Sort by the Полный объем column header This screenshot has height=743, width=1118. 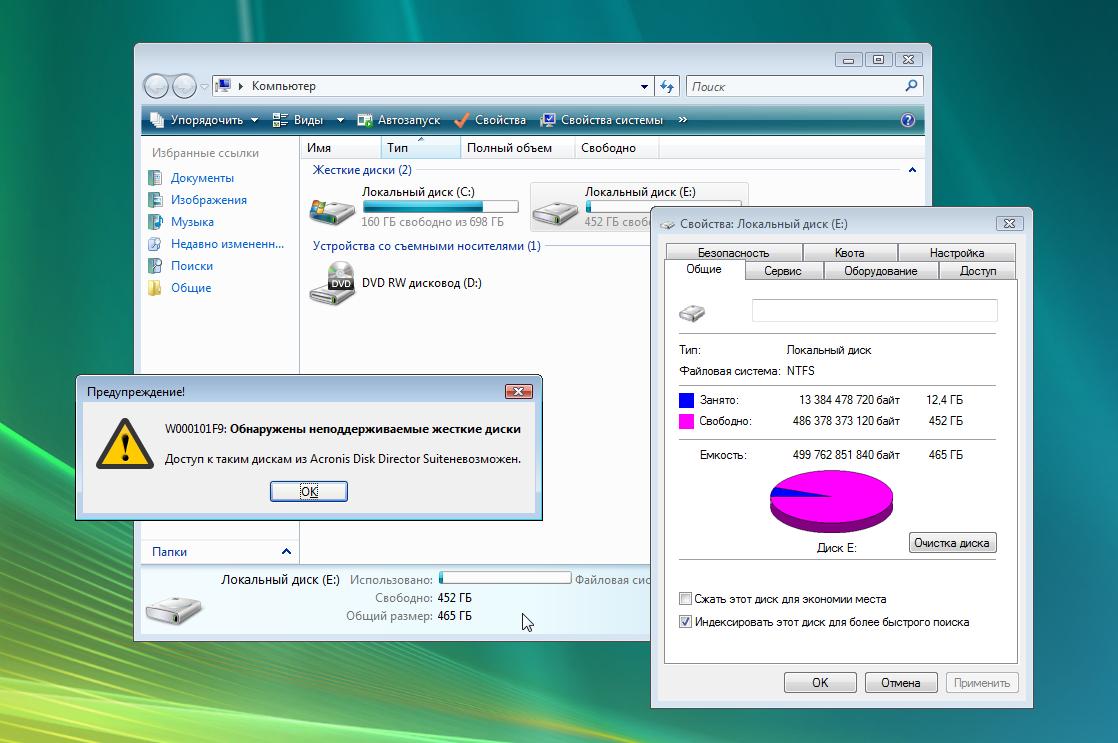pyautogui.click(x=517, y=148)
